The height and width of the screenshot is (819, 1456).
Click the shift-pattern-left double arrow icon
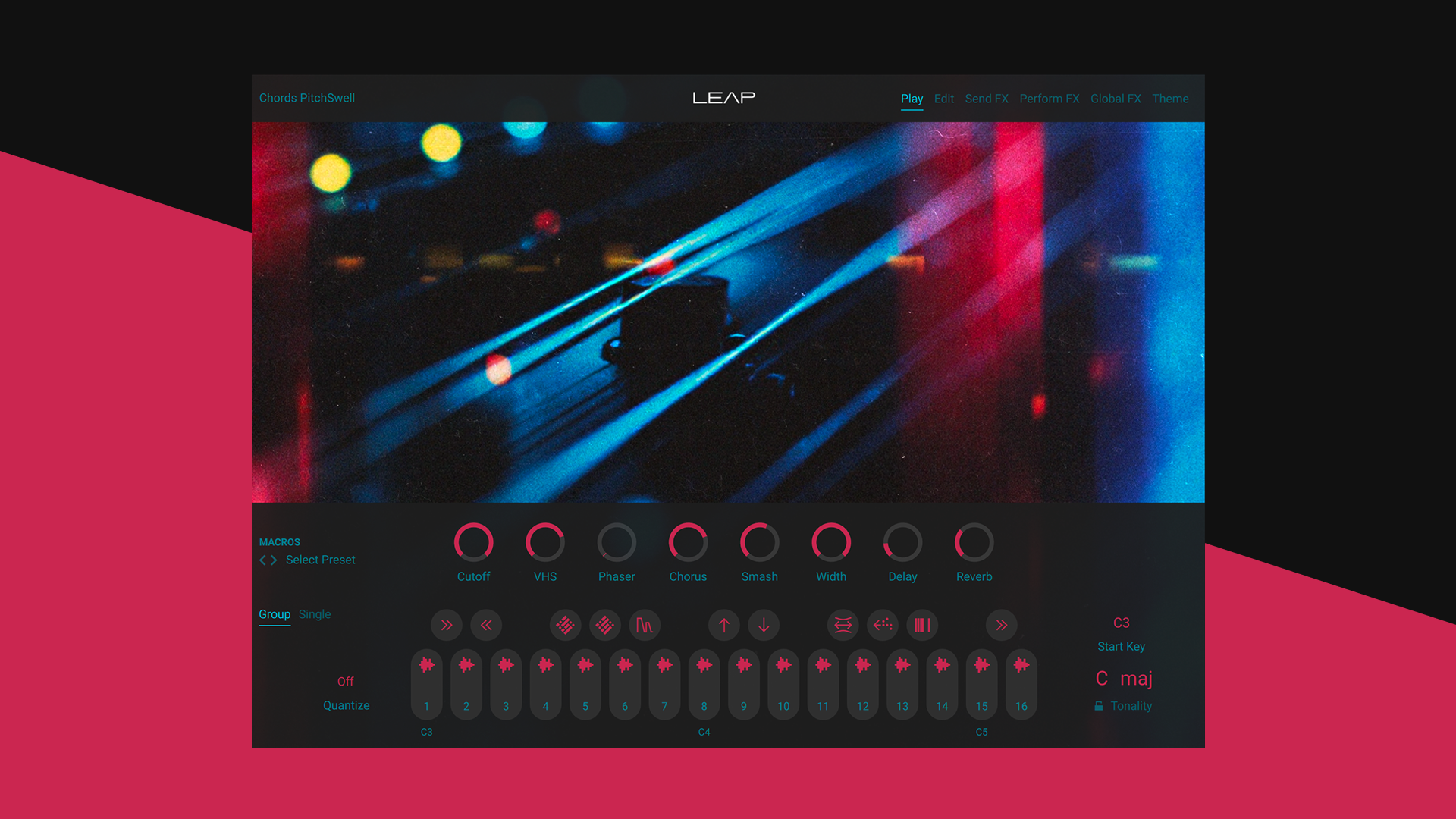pyautogui.click(x=486, y=625)
